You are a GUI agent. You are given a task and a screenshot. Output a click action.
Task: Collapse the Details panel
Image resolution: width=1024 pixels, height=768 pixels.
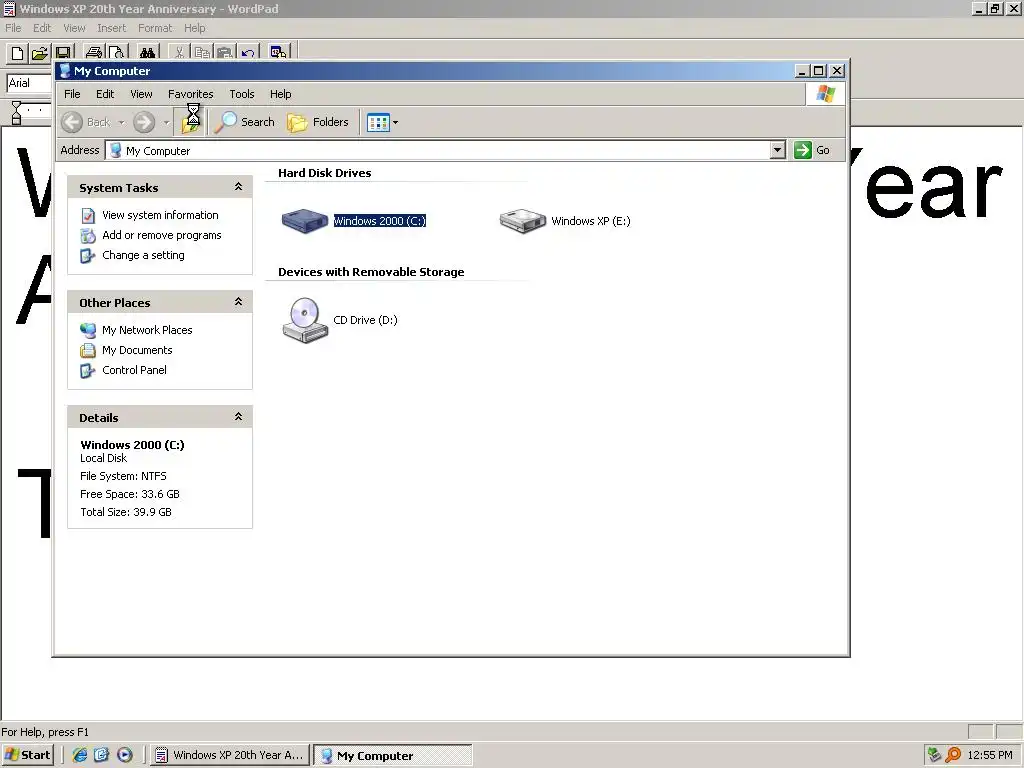[238, 417]
